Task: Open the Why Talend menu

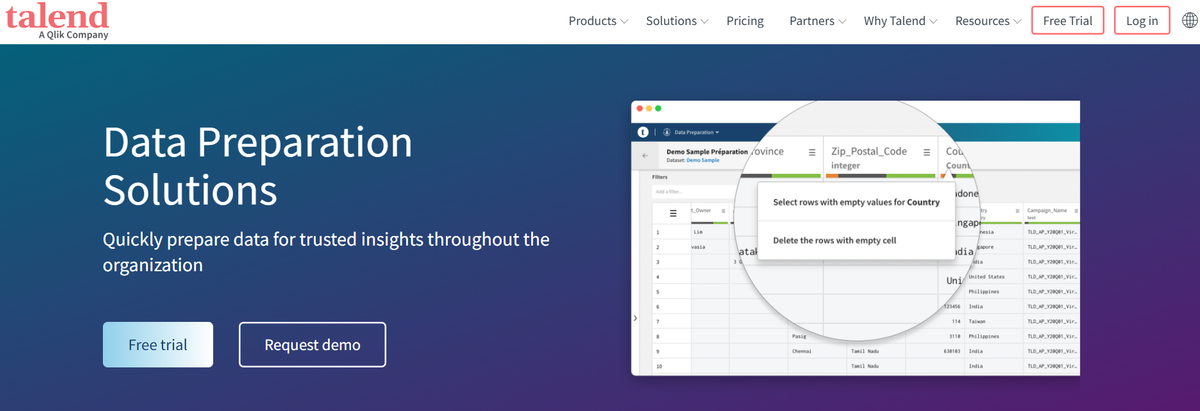Action: tap(894, 21)
